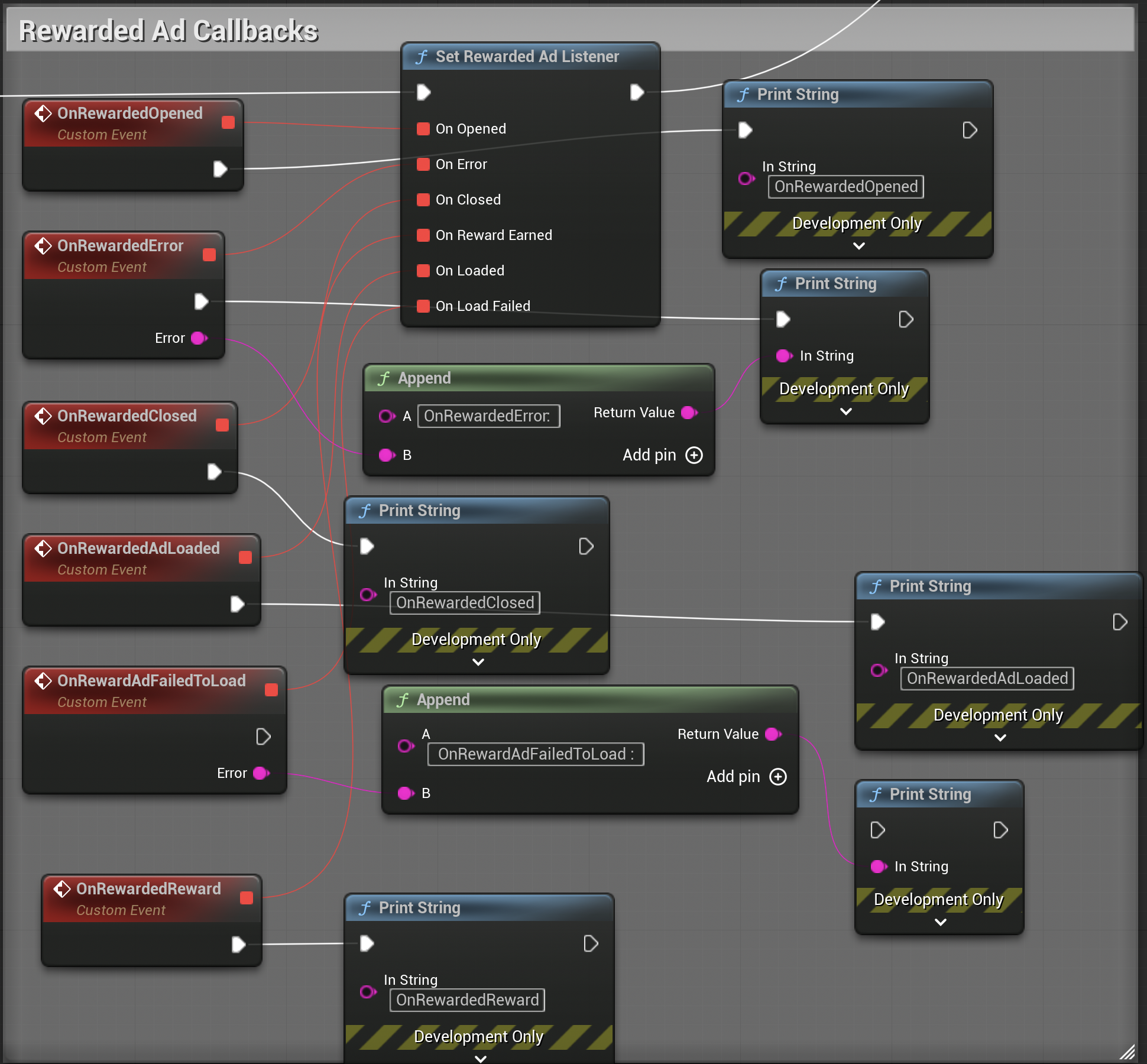Screen dimensions: 1147x1064
Task: Select the OnRewardedClosed custom event title
Action: 127,416
